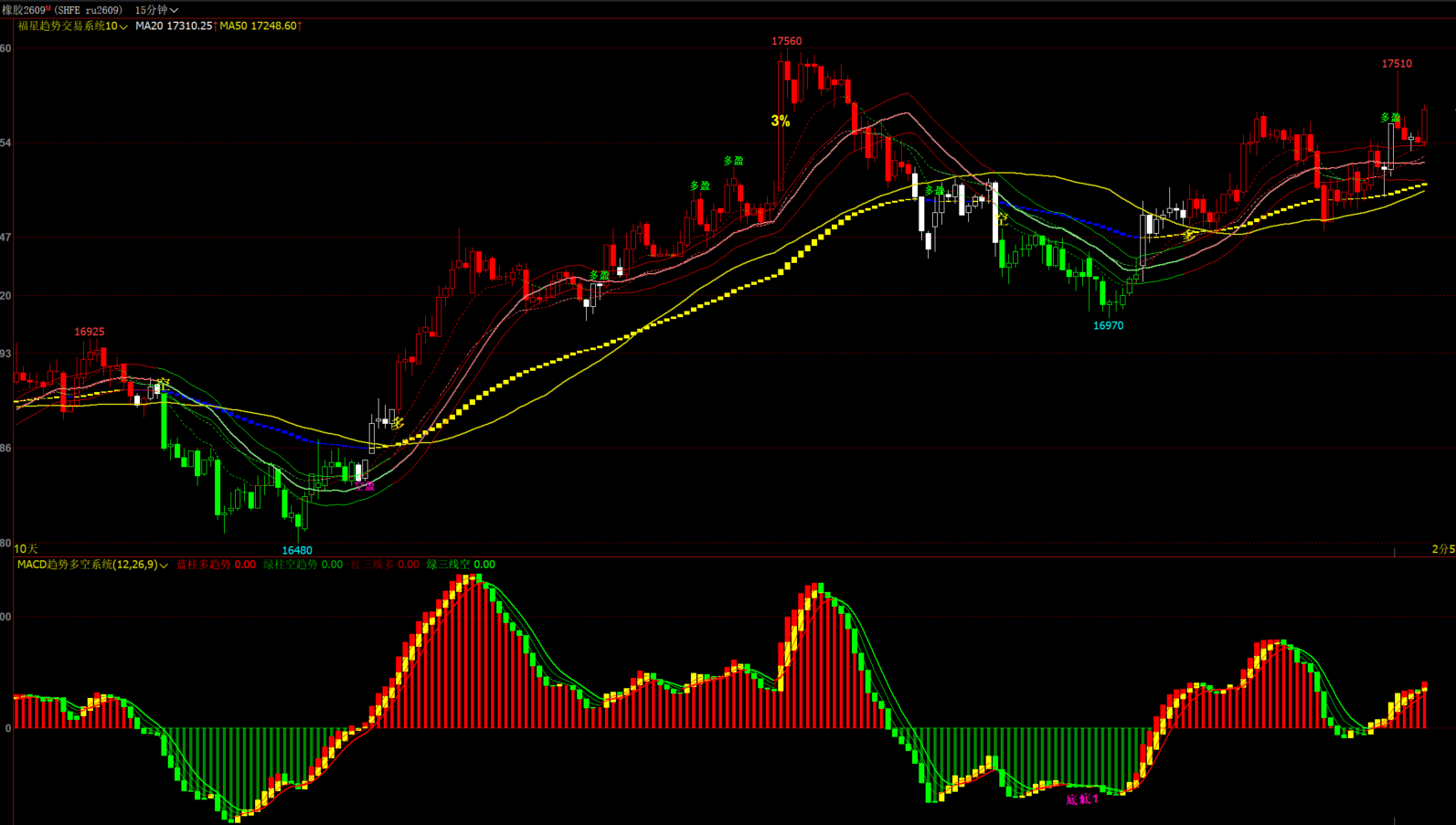Click the 16970 low price label
1456x825 pixels.
pos(1108,325)
